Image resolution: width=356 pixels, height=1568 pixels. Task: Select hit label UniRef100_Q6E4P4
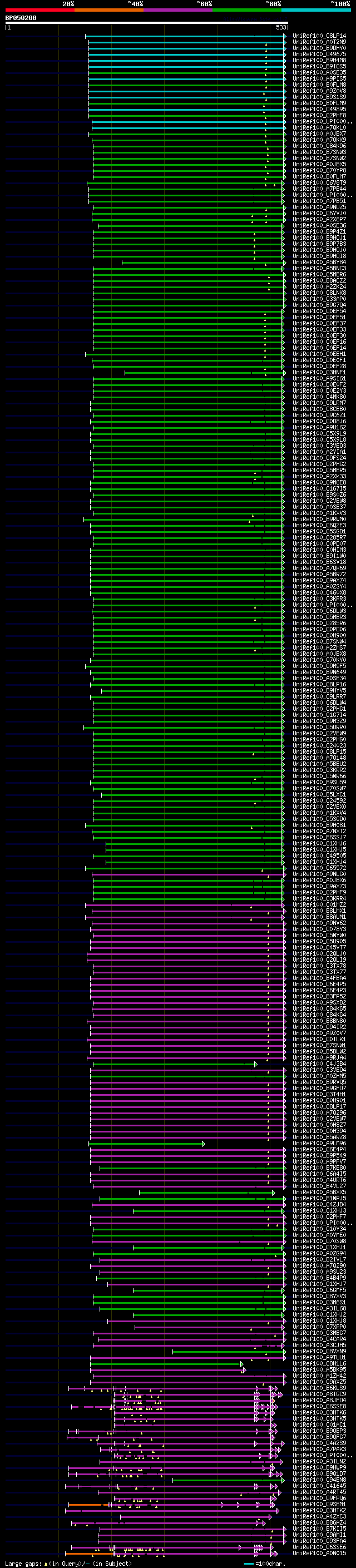(319, 1149)
